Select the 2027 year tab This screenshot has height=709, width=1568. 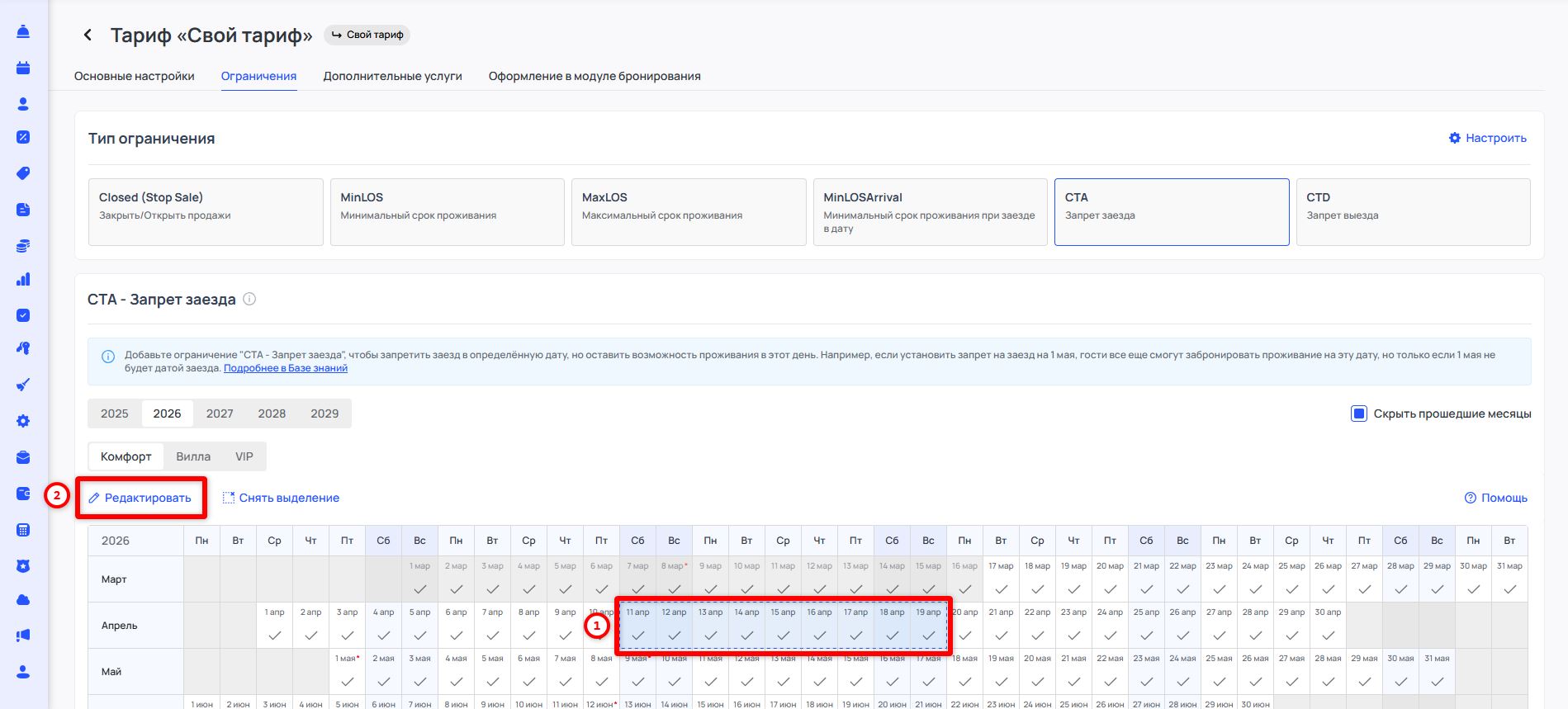(220, 414)
